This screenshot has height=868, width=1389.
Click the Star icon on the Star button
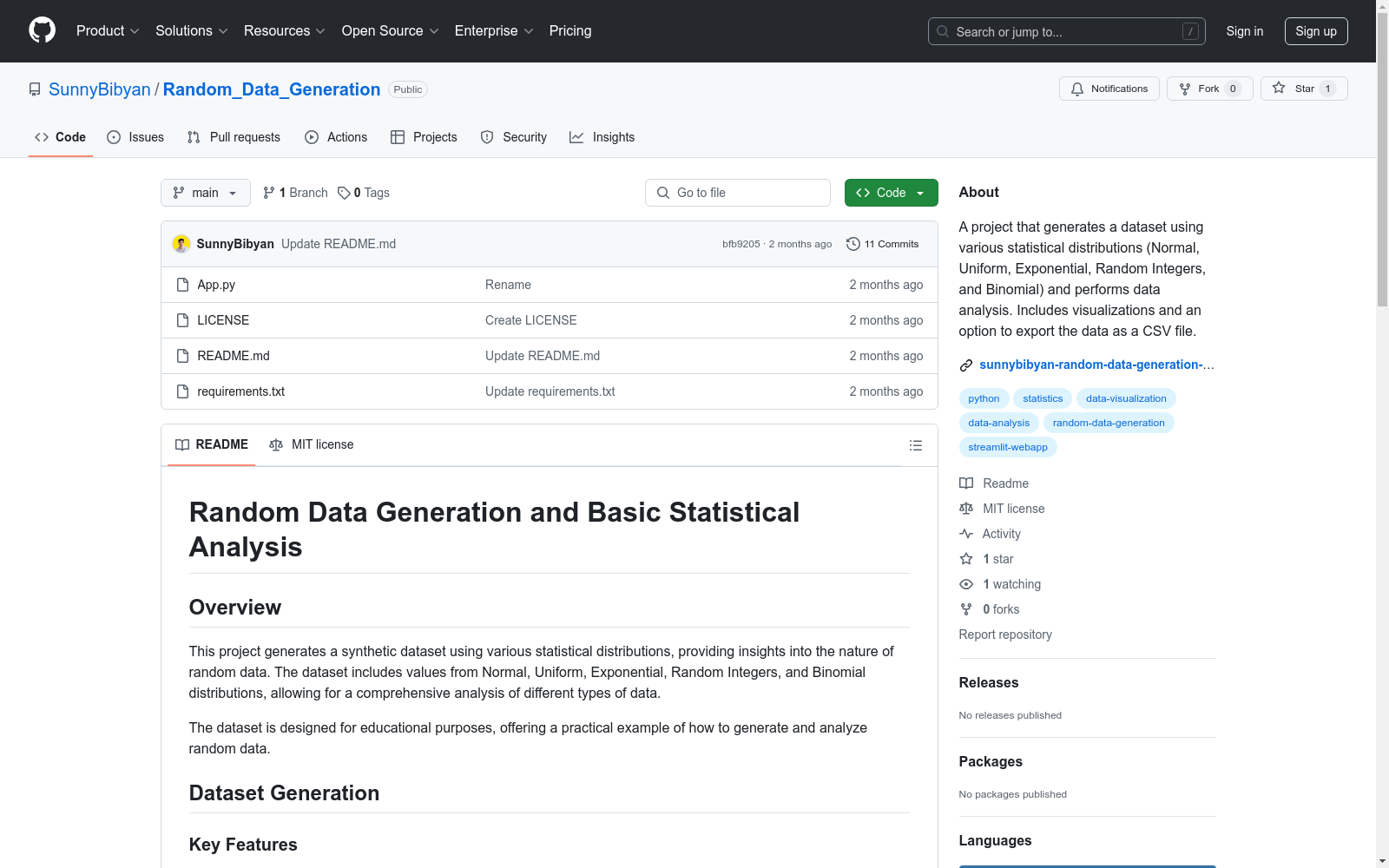[x=1279, y=88]
